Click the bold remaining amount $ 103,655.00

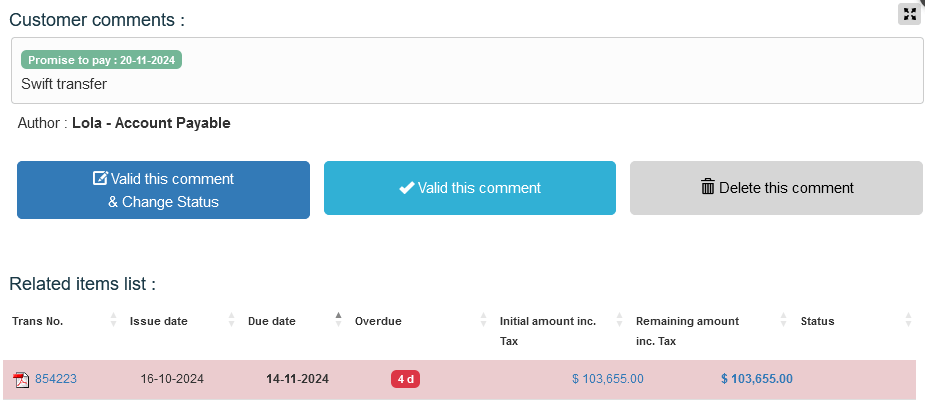click(x=756, y=379)
